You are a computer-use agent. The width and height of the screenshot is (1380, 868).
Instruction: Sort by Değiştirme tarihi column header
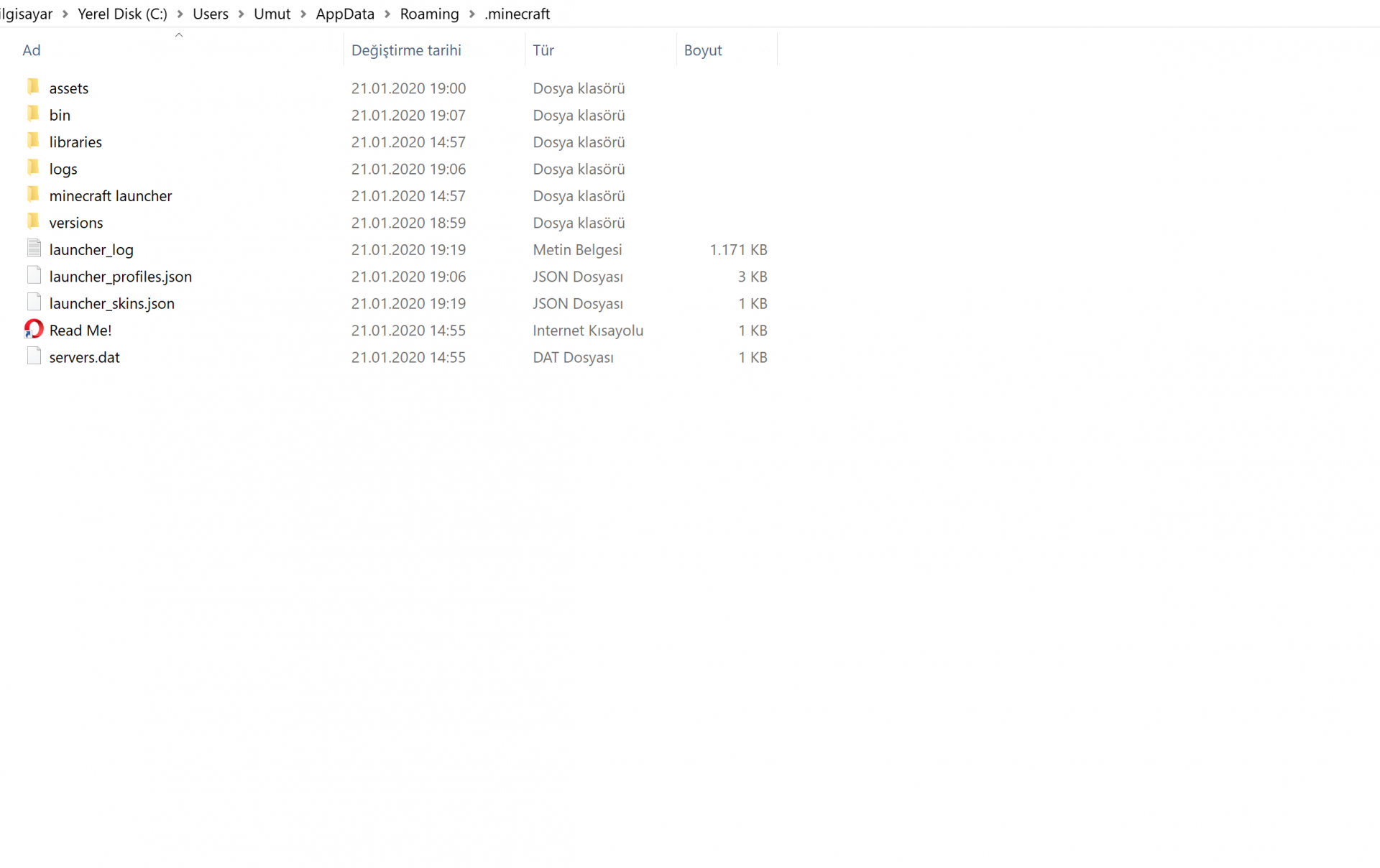pyautogui.click(x=406, y=50)
